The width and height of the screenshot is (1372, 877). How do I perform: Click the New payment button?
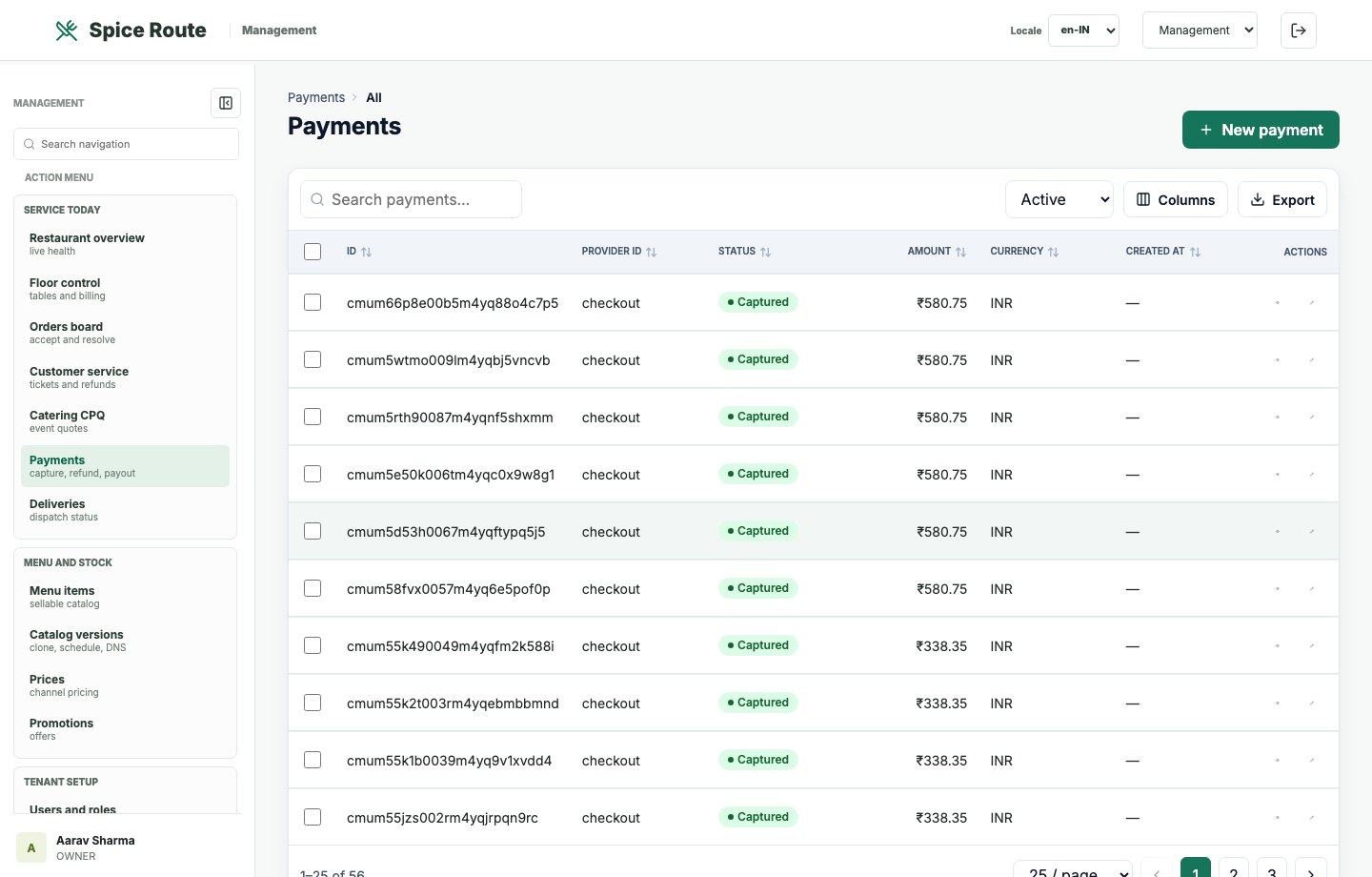[x=1261, y=130]
